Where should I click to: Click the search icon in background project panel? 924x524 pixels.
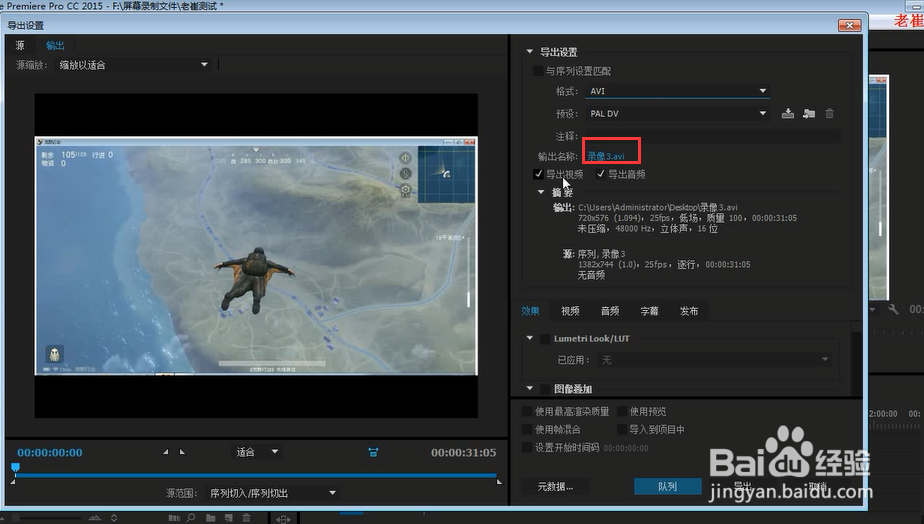pyautogui.click(x=190, y=518)
